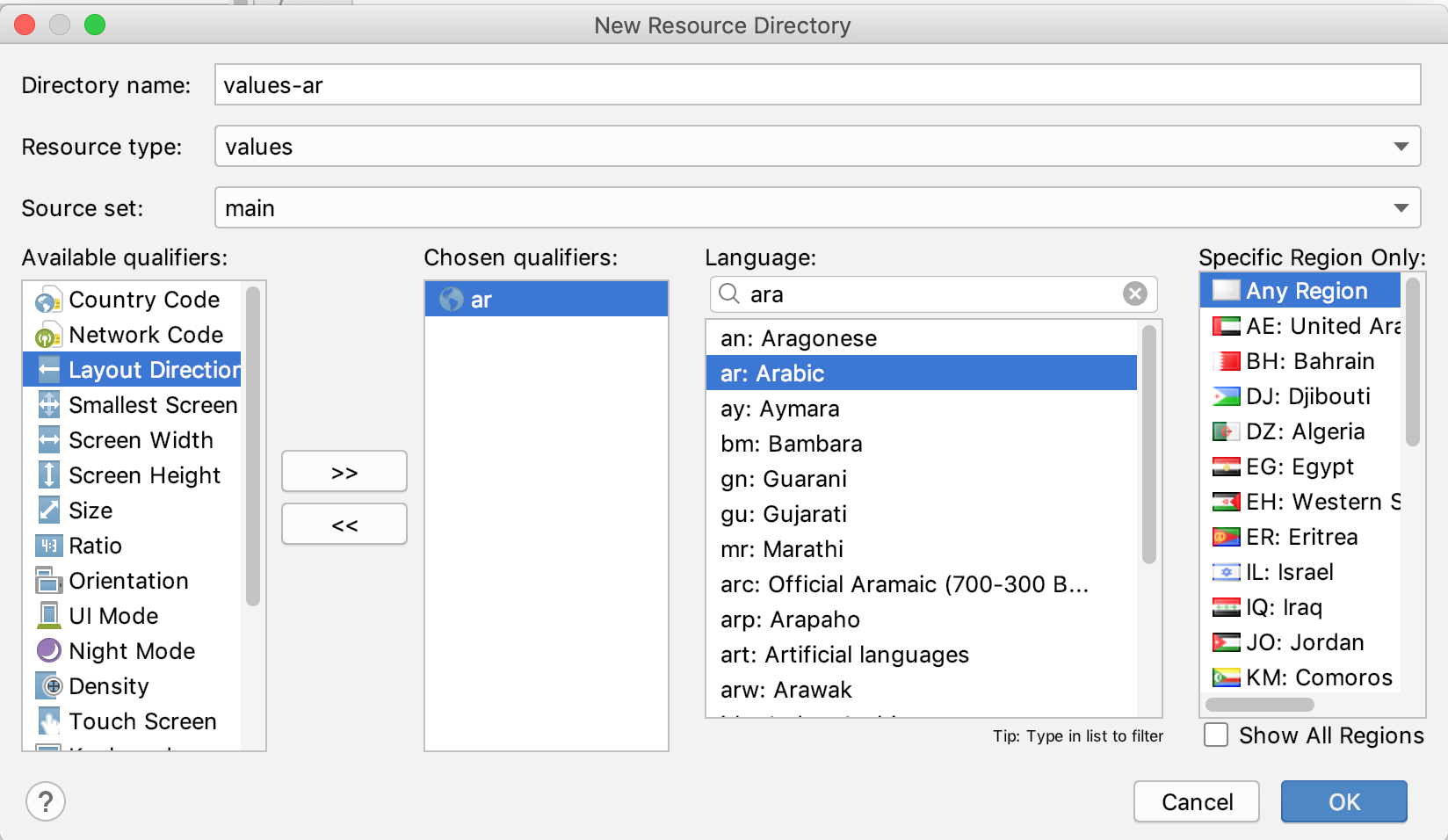Viewport: 1448px width, 840px height.
Task: Click the Layout Direction arrow icon
Action: click(49, 370)
